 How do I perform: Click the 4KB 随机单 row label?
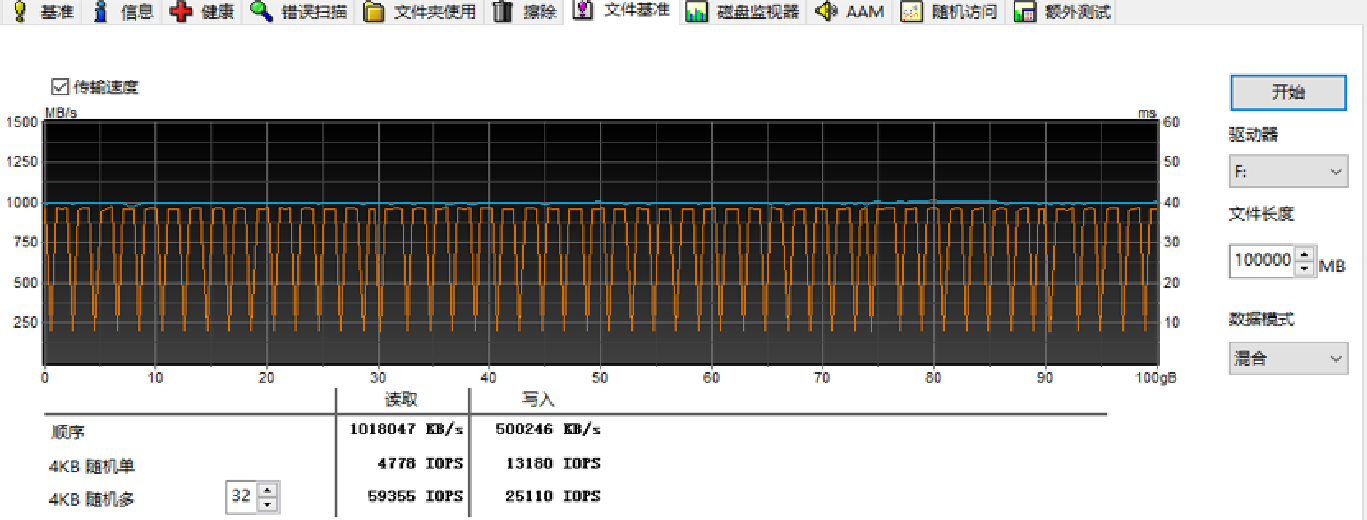click(x=91, y=465)
